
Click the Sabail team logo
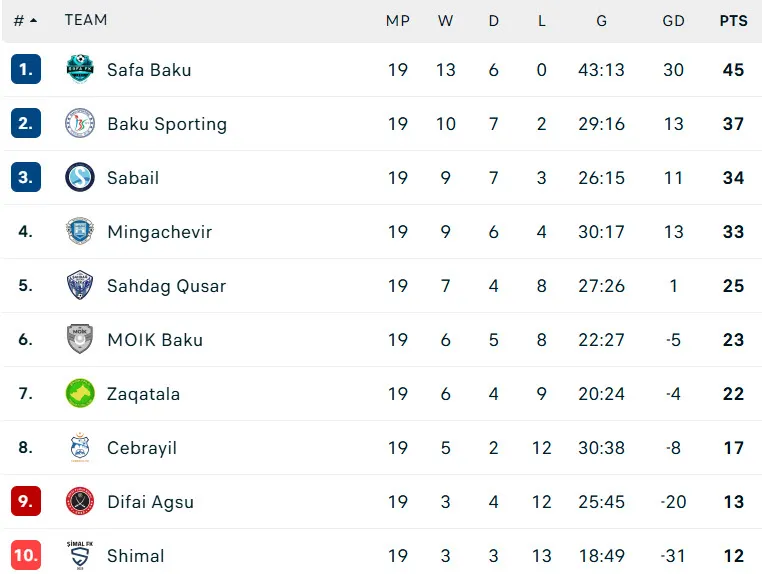pyautogui.click(x=80, y=177)
